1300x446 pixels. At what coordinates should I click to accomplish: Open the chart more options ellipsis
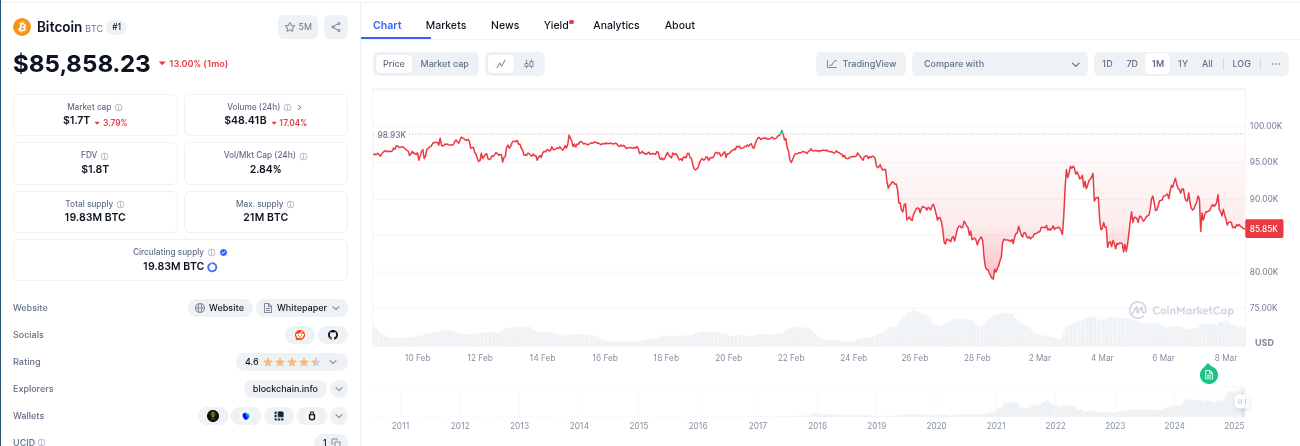tap(1276, 64)
